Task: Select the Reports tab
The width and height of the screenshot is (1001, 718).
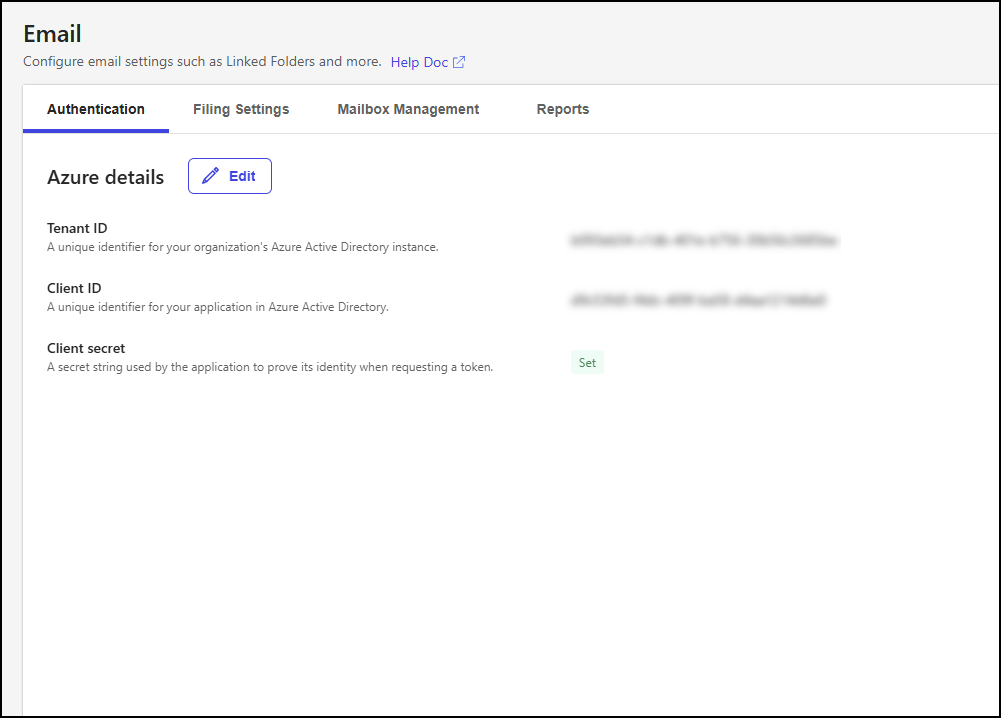Action: click(x=562, y=109)
